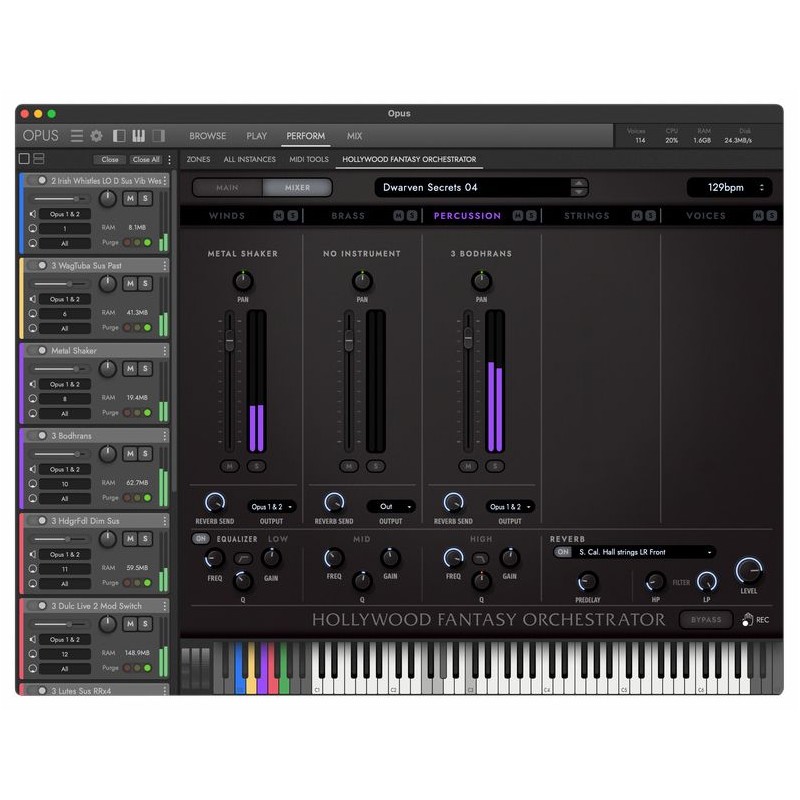Toggle the left sidebar panel icon
Viewport: 800px width, 800px height.
coord(119,136)
